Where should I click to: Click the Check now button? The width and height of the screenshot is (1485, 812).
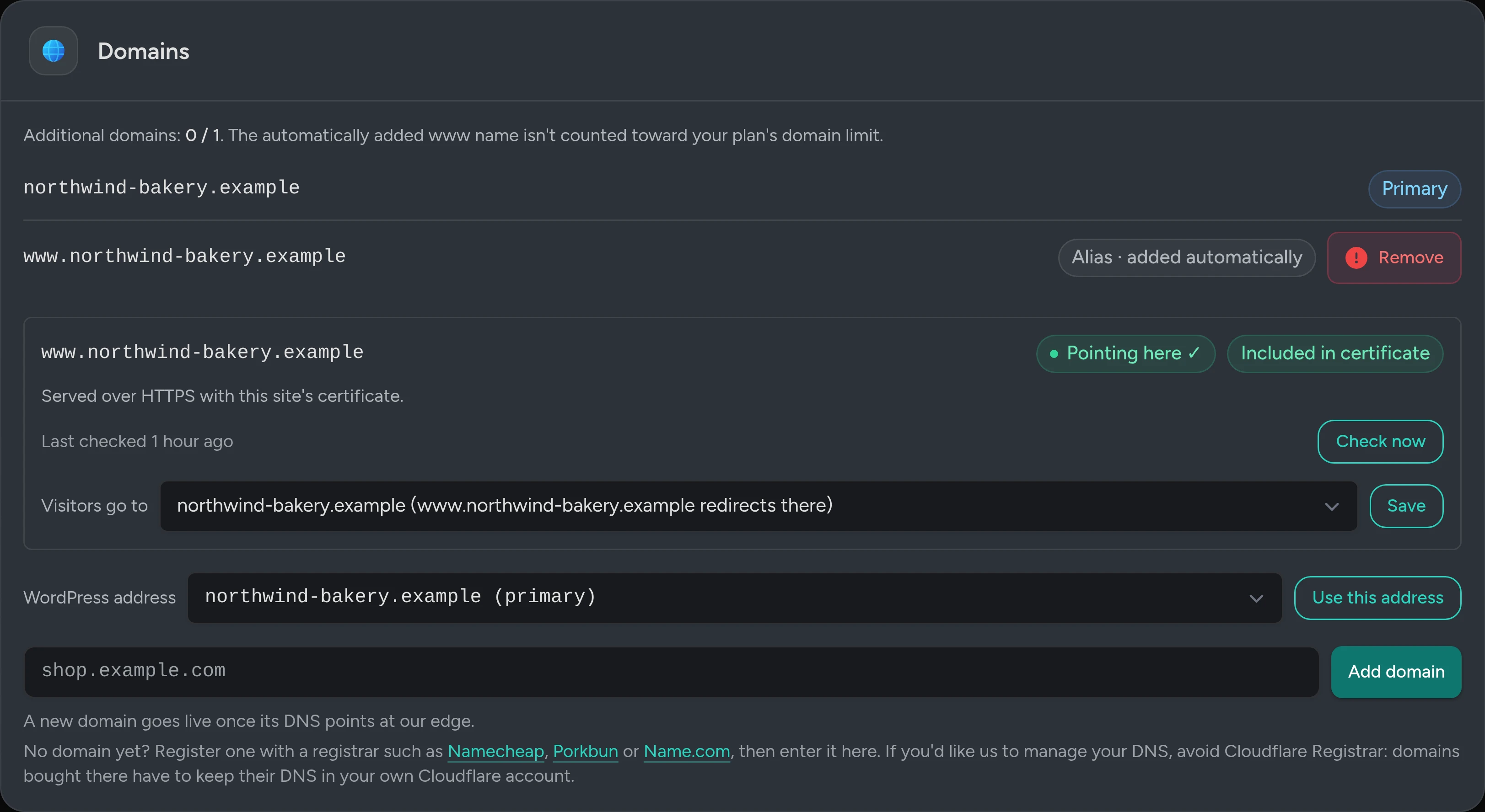pyautogui.click(x=1380, y=442)
